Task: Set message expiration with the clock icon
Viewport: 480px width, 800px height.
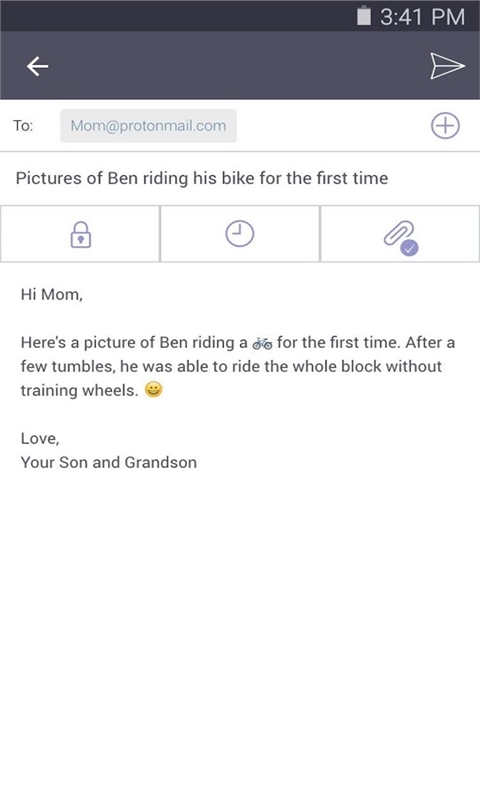Action: tap(240, 234)
